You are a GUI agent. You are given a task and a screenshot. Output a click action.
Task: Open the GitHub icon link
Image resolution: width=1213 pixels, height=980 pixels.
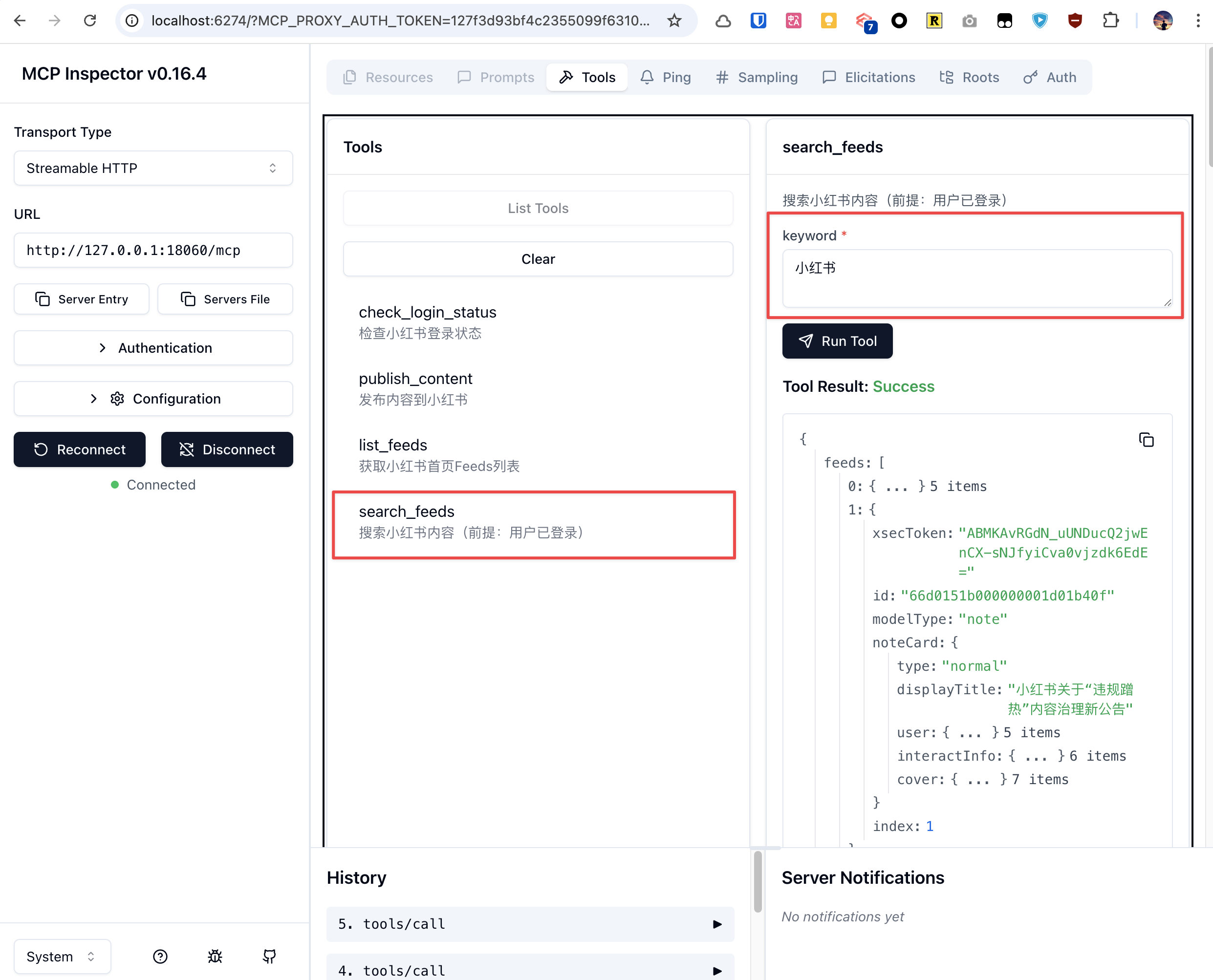(269, 956)
